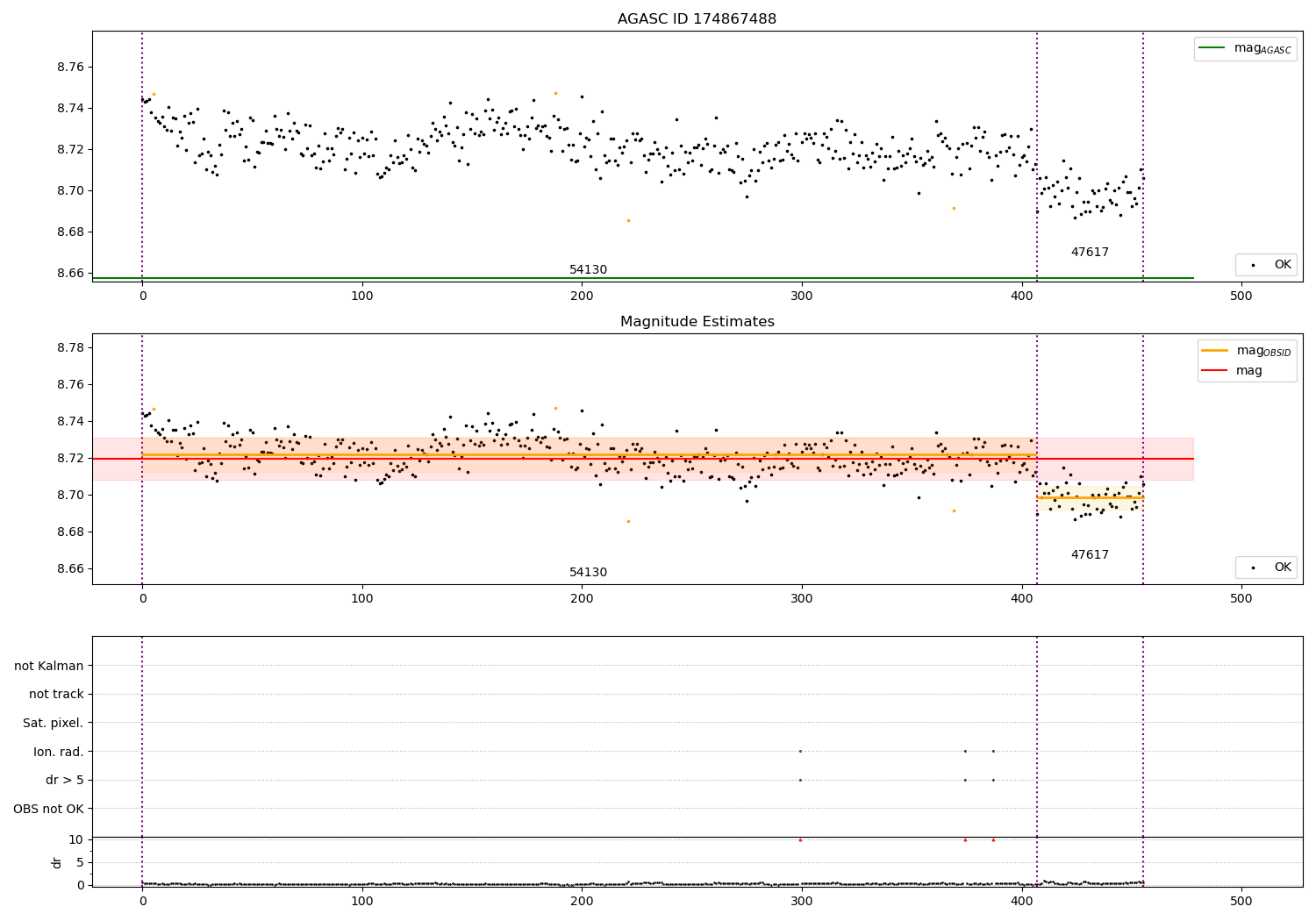This screenshot has width=1316, height=921.
Task: Click the '300' x-tick under the top plot
Action: 802,296
